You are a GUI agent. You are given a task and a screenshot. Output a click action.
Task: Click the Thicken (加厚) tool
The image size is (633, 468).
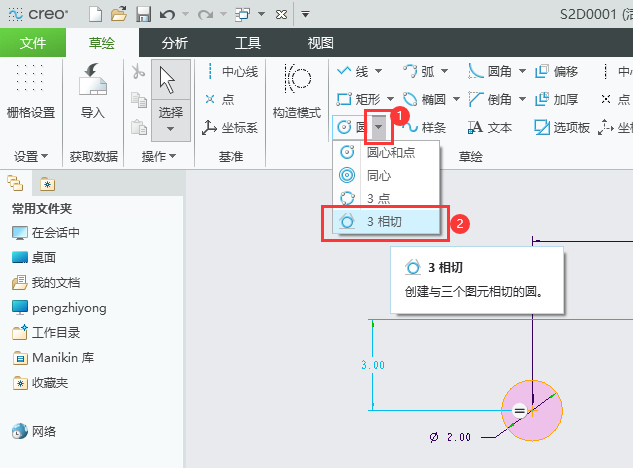[556, 99]
